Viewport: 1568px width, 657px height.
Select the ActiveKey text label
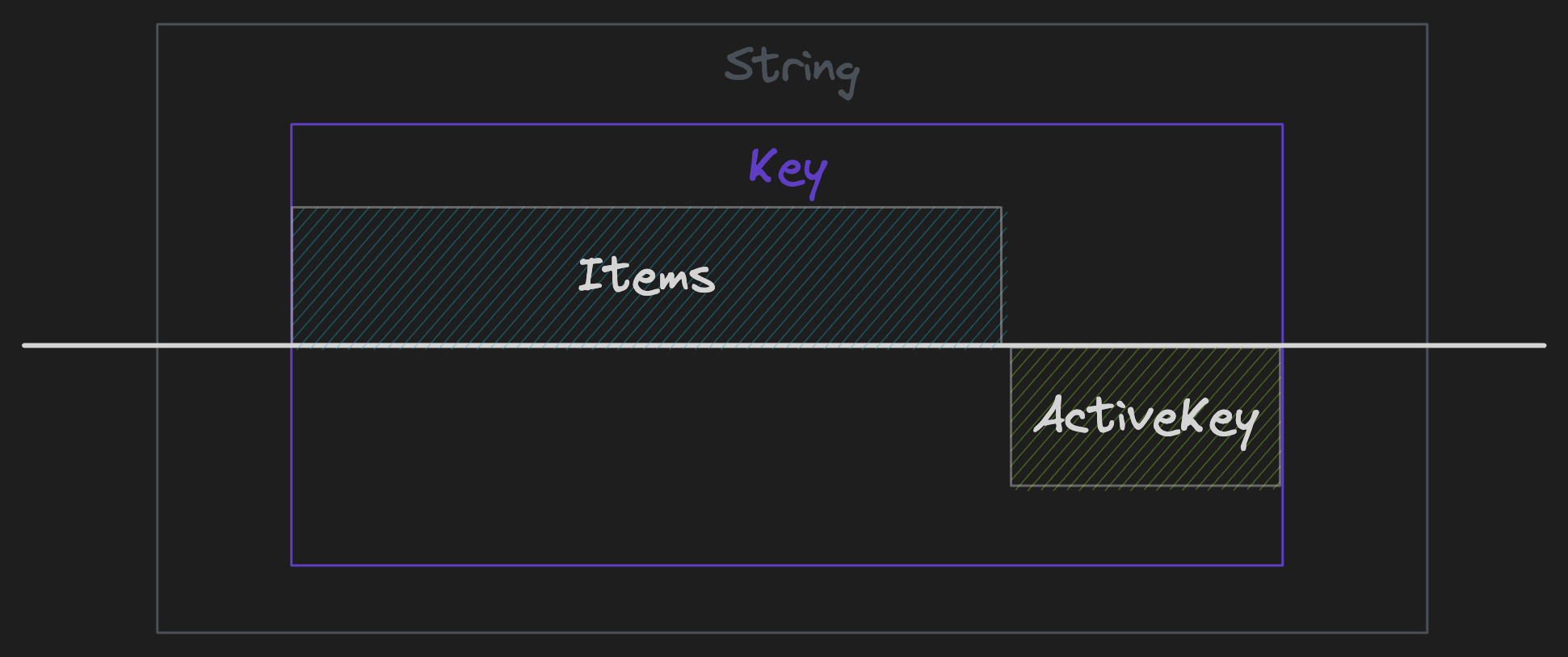pos(1146,419)
